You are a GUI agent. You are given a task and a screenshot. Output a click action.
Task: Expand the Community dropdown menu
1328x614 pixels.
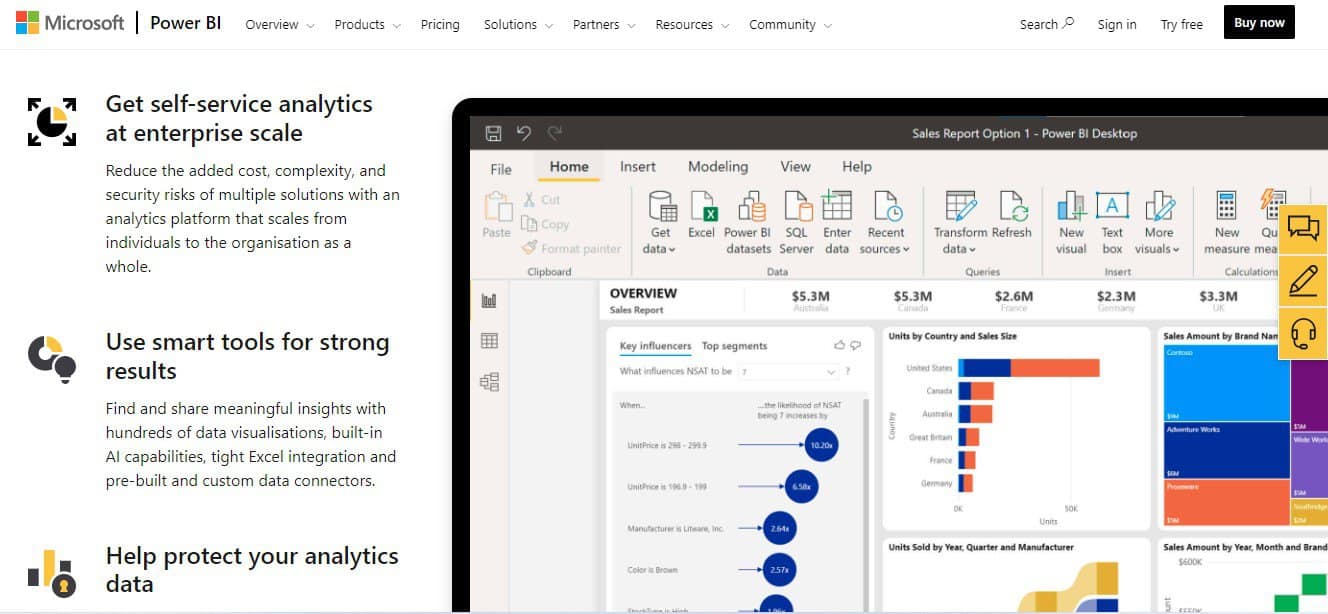click(790, 25)
